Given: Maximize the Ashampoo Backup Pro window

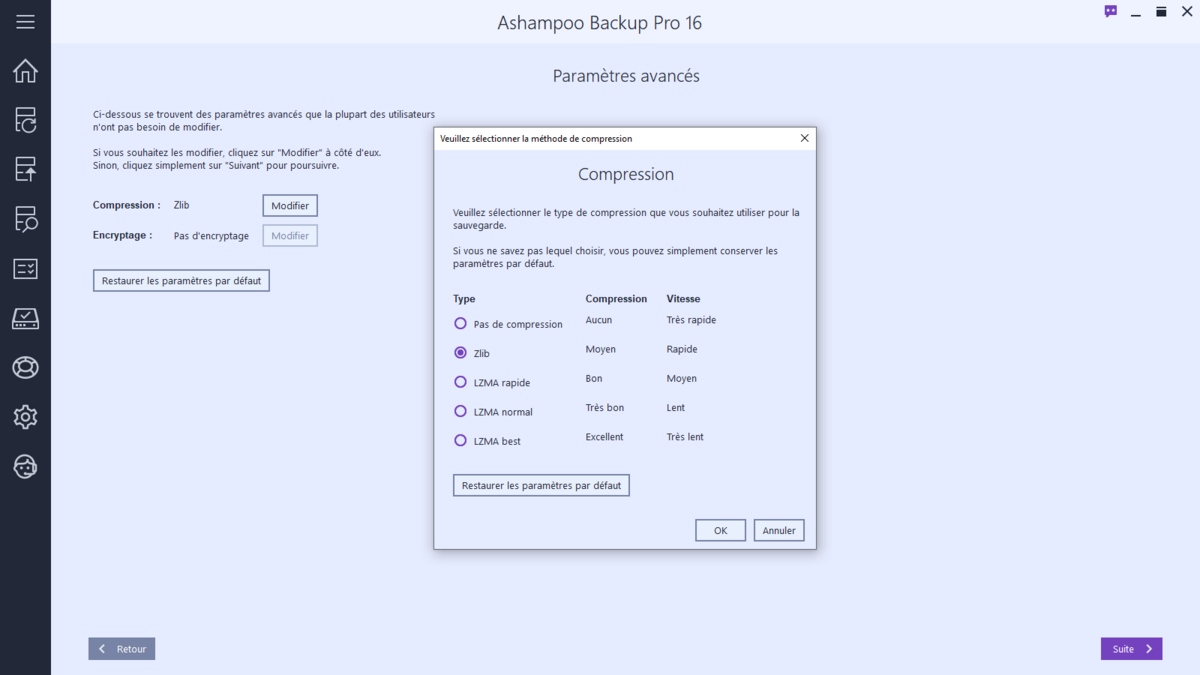Looking at the screenshot, I should [x=1161, y=12].
